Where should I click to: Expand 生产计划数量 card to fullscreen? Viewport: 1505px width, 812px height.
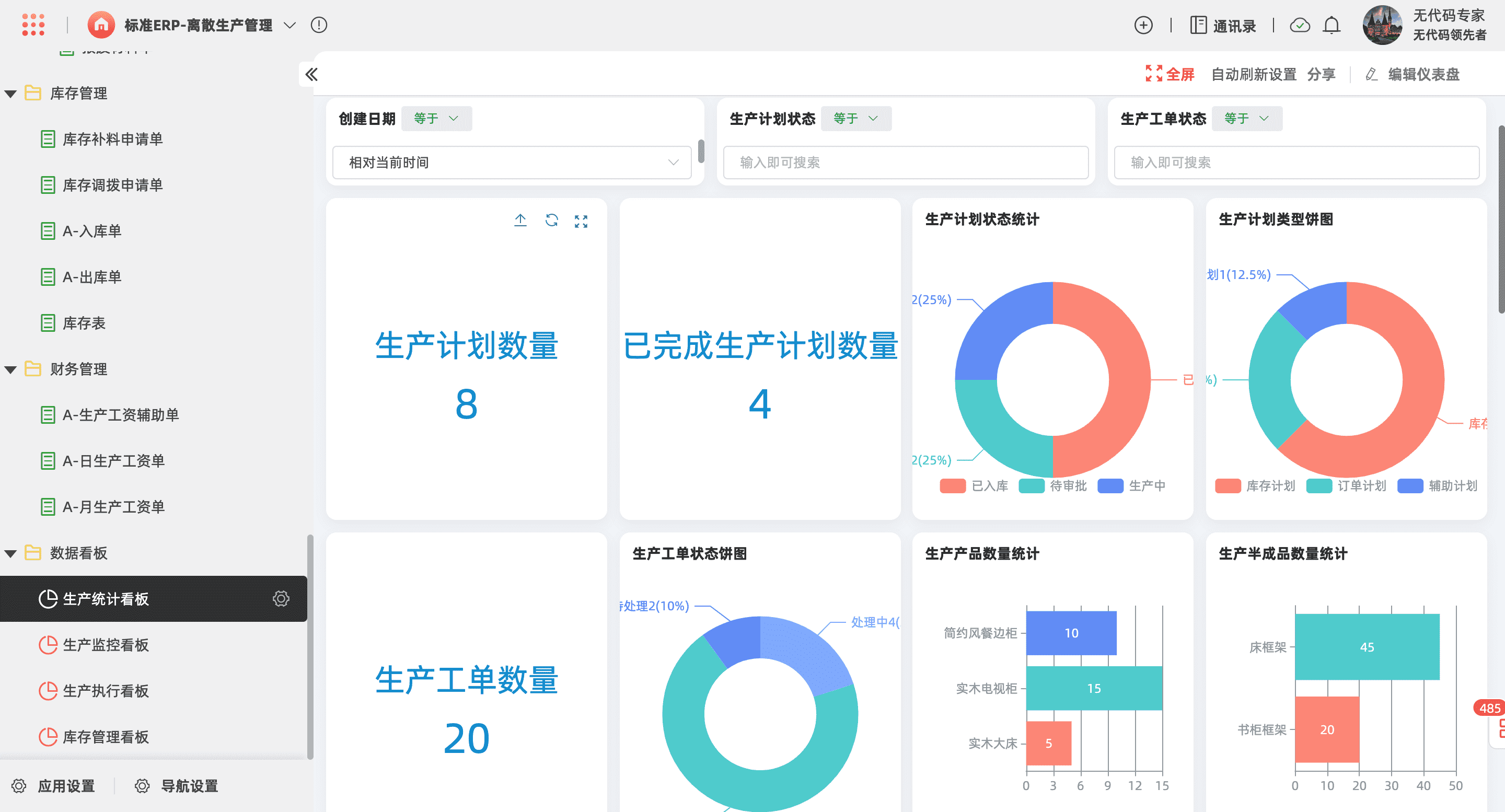pyautogui.click(x=581, y=221)
